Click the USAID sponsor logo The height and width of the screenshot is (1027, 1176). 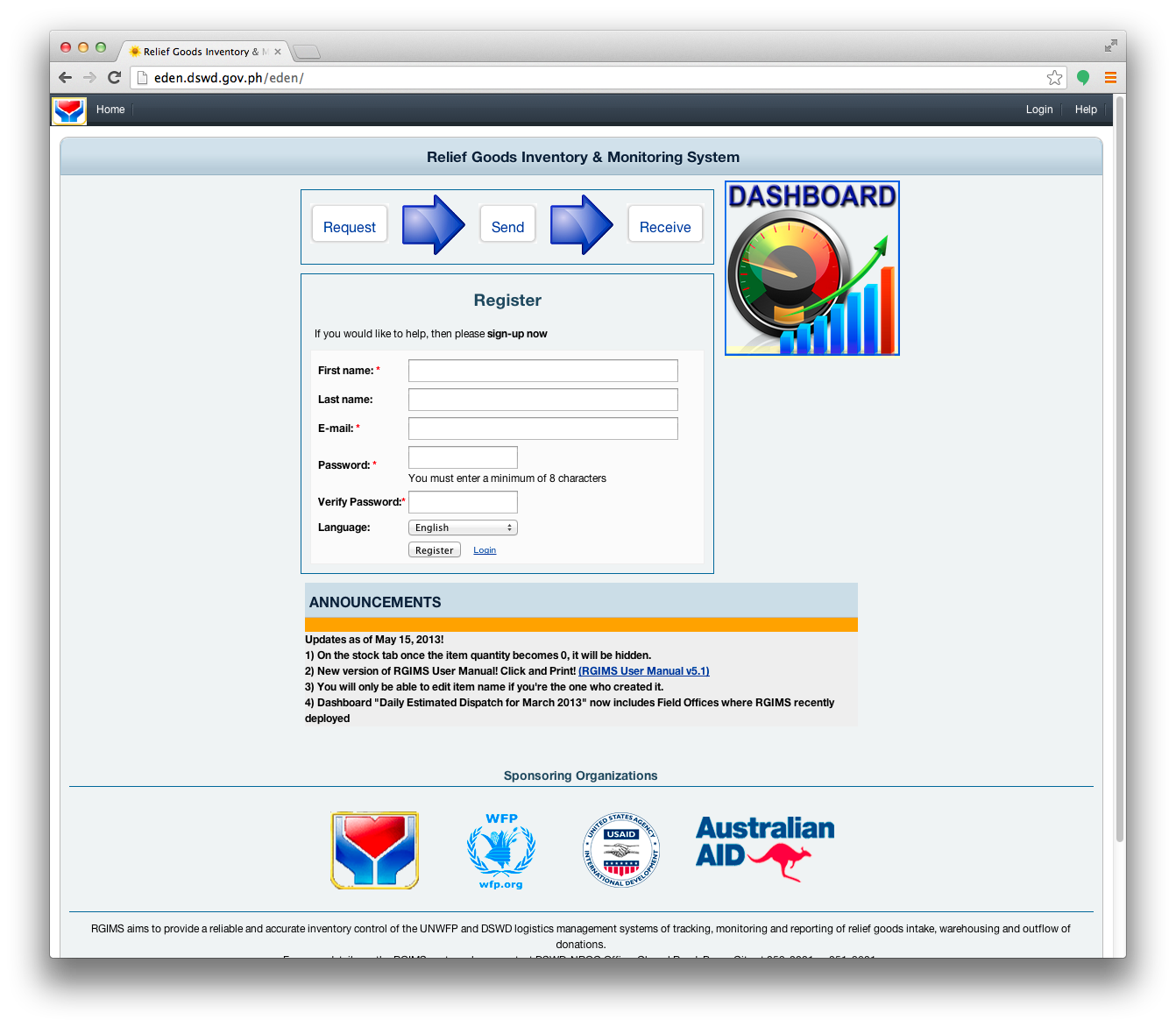[621, 850]
